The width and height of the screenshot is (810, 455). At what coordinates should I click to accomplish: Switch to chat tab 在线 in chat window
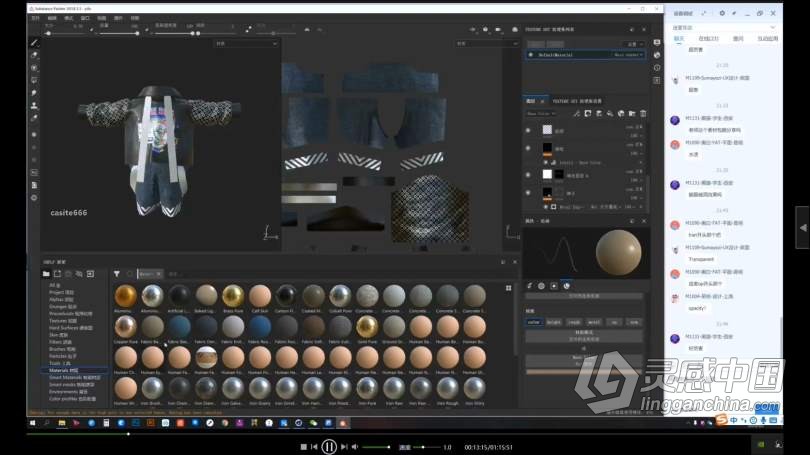[708, 39]
